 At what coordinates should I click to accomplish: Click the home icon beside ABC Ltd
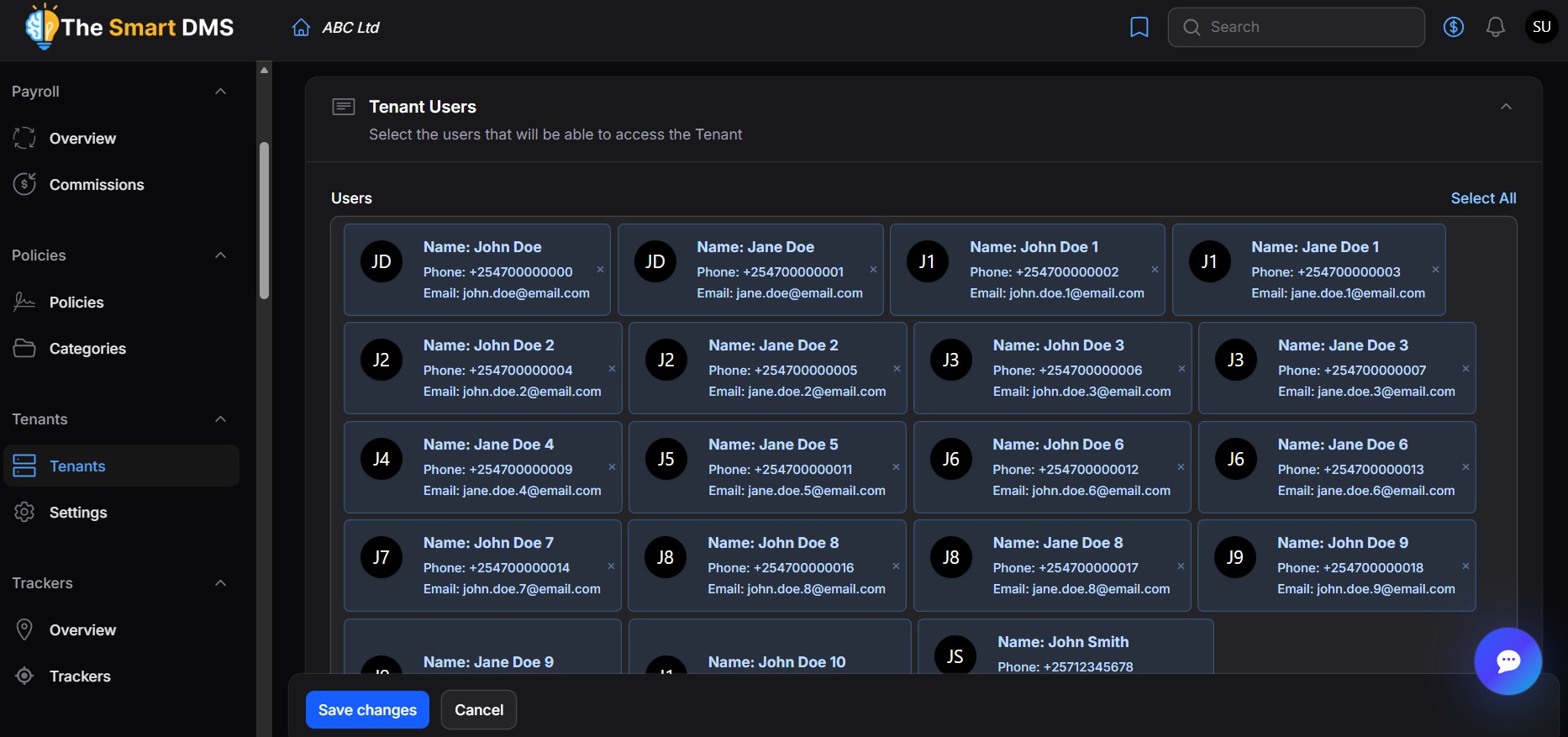click(x=301, y=28)
